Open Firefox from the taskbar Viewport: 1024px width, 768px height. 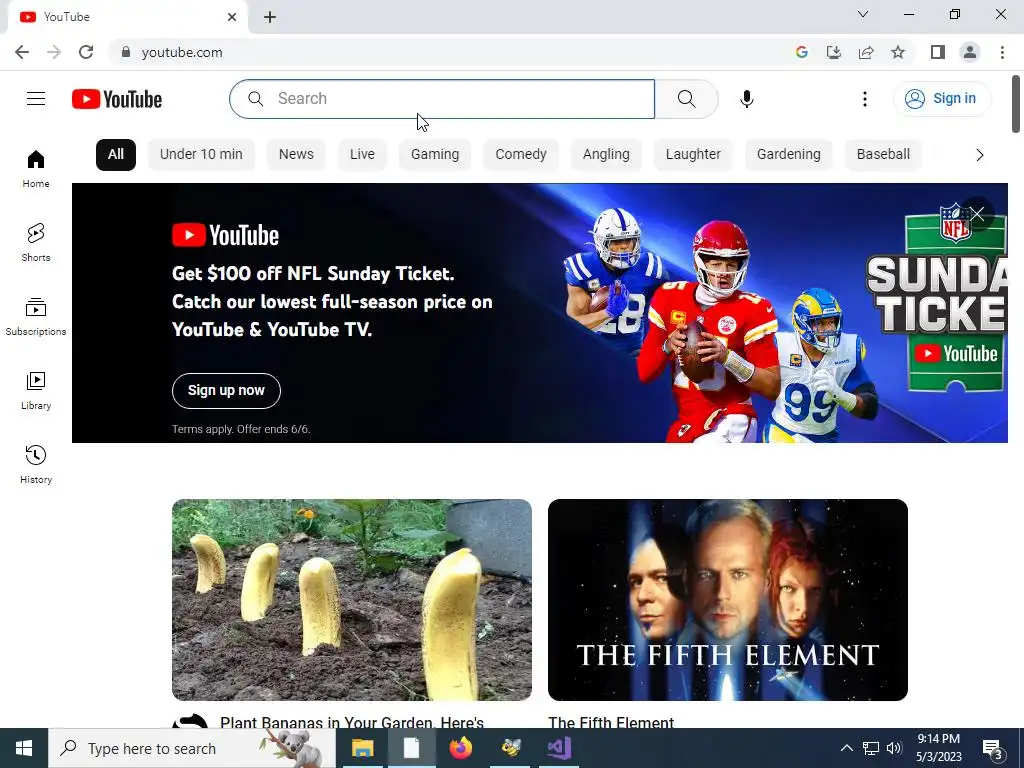coord(460,748)
